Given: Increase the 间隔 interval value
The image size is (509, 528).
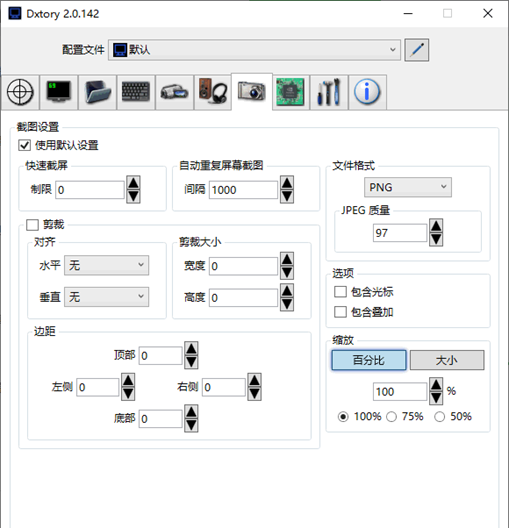Looking at the screenshot, I should point(287,183).
